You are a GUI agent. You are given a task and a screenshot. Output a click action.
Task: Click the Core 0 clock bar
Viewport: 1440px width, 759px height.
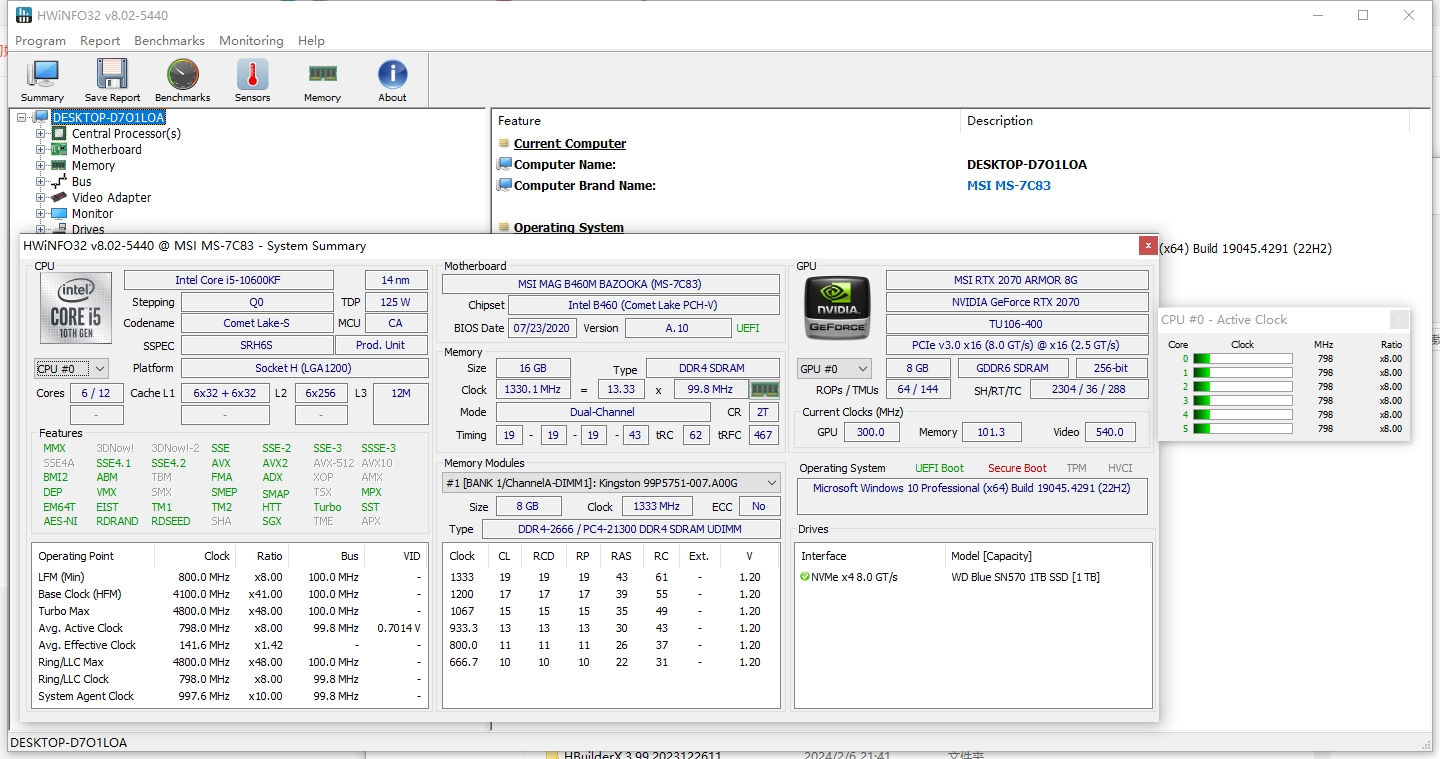coord(1242,359)
